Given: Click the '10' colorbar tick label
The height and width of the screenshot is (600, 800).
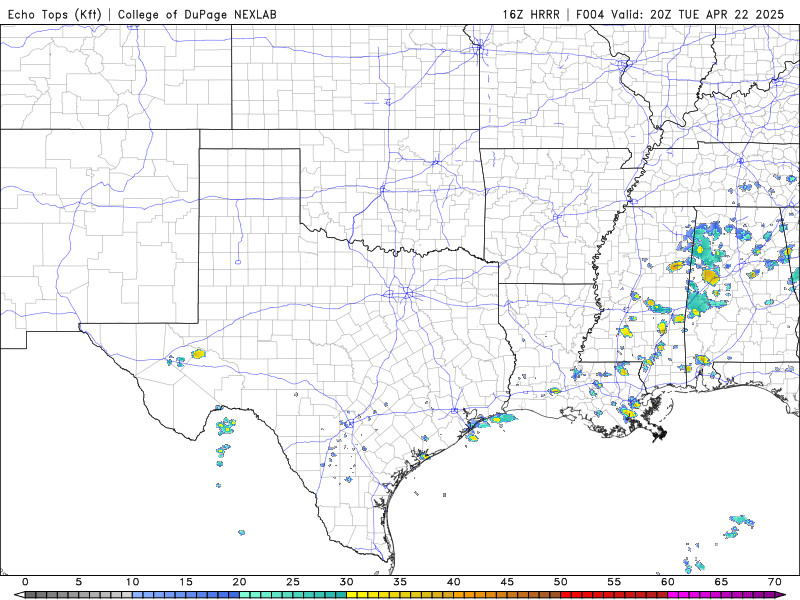Looking at the screenshot, I should pyautogui.click(x=132, y=582).
